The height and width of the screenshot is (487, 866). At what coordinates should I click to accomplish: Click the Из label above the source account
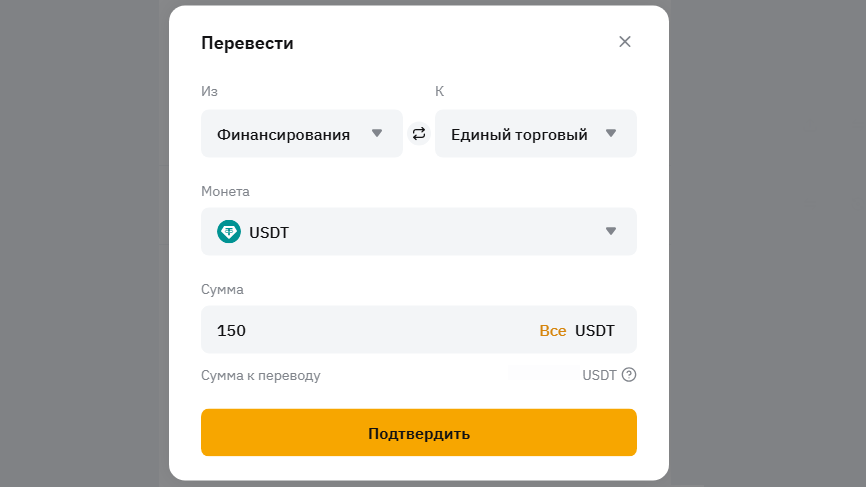click(209, 91)
